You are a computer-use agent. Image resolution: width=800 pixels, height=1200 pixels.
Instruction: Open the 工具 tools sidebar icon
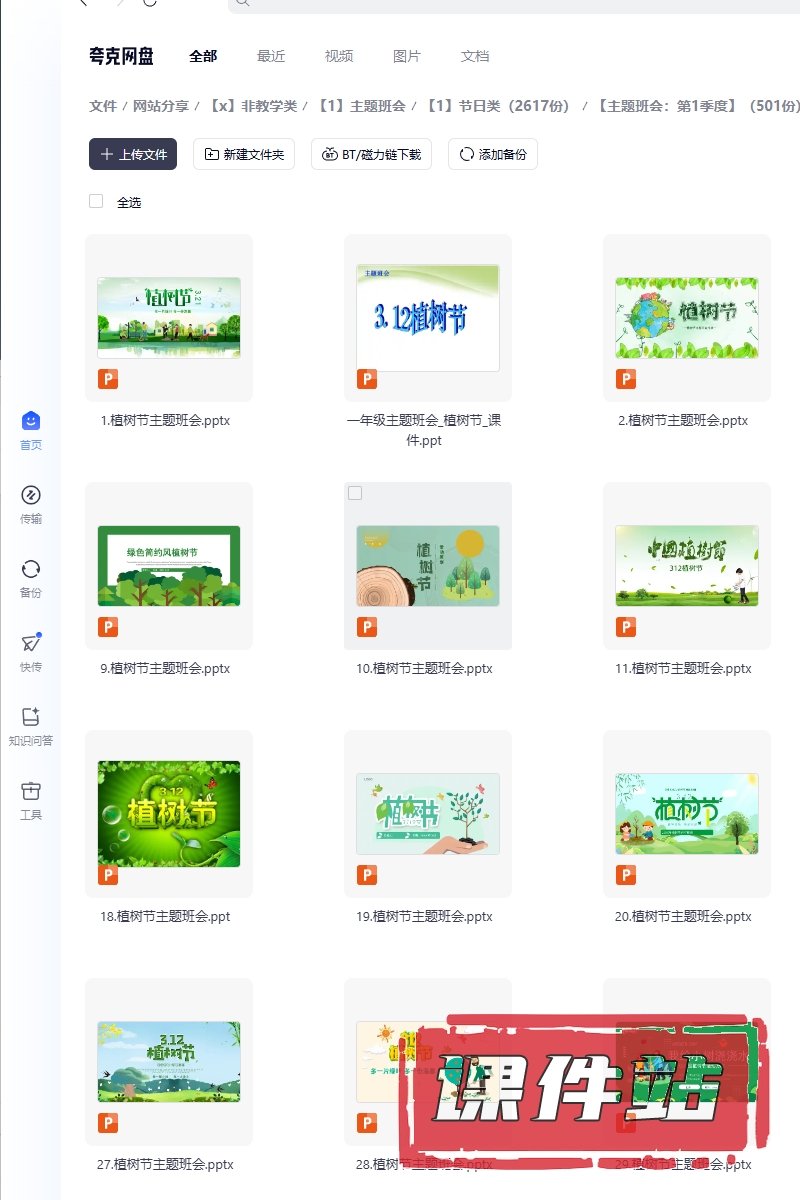coord(31,793)
